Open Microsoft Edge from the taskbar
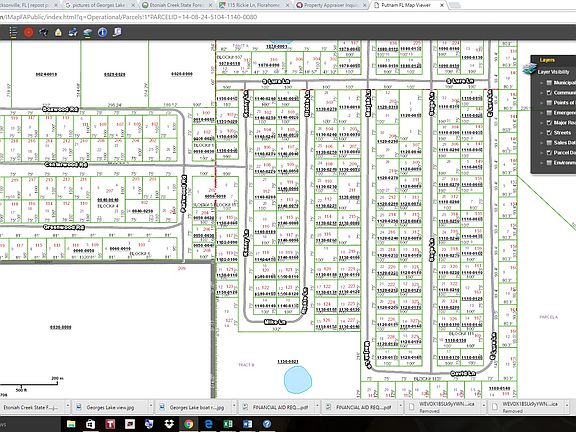The height and width of the screenshot is (432, 576). coord(208,424)
